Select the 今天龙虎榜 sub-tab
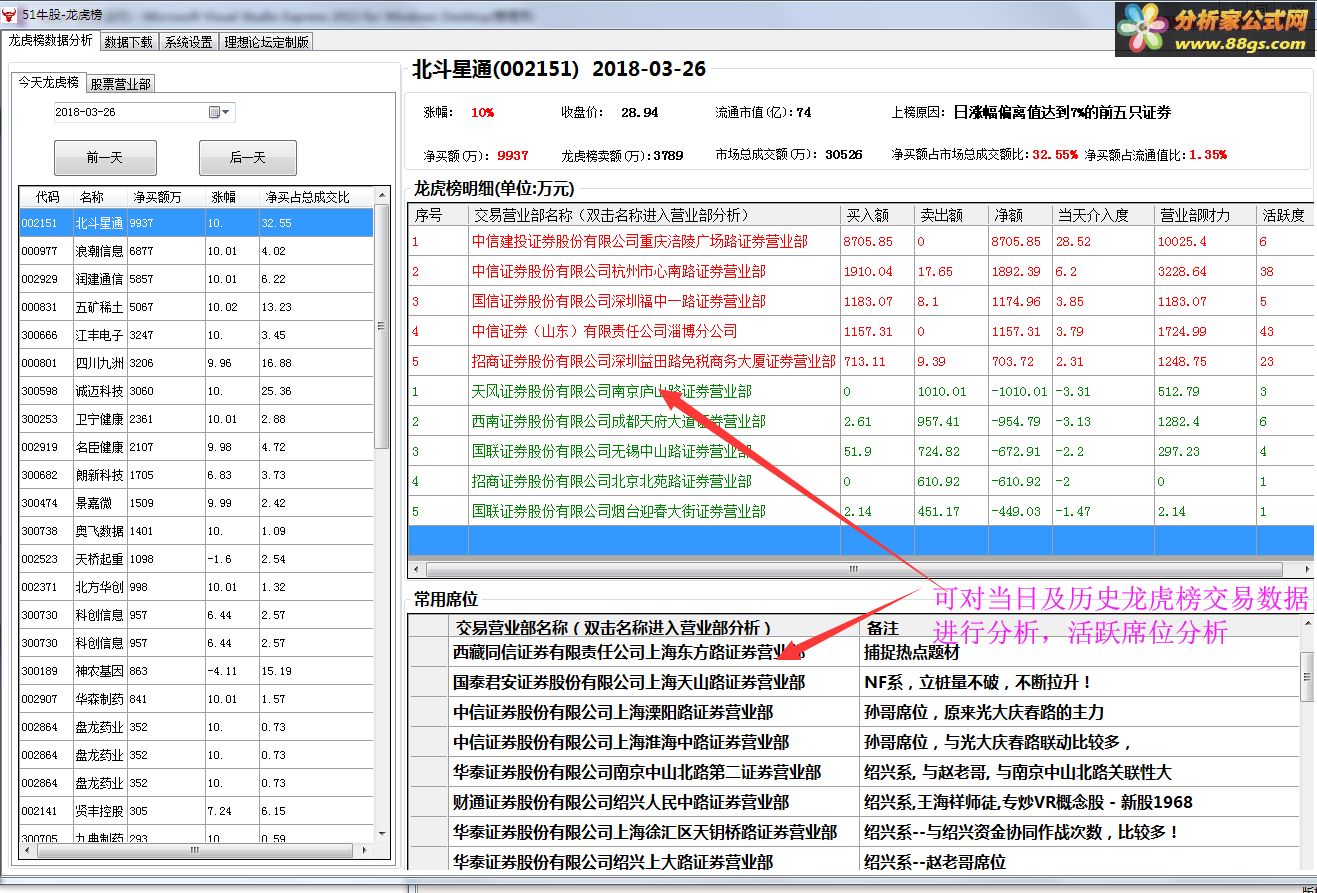The height and width of the screenshot is (893, 1317). coord(48,83)
